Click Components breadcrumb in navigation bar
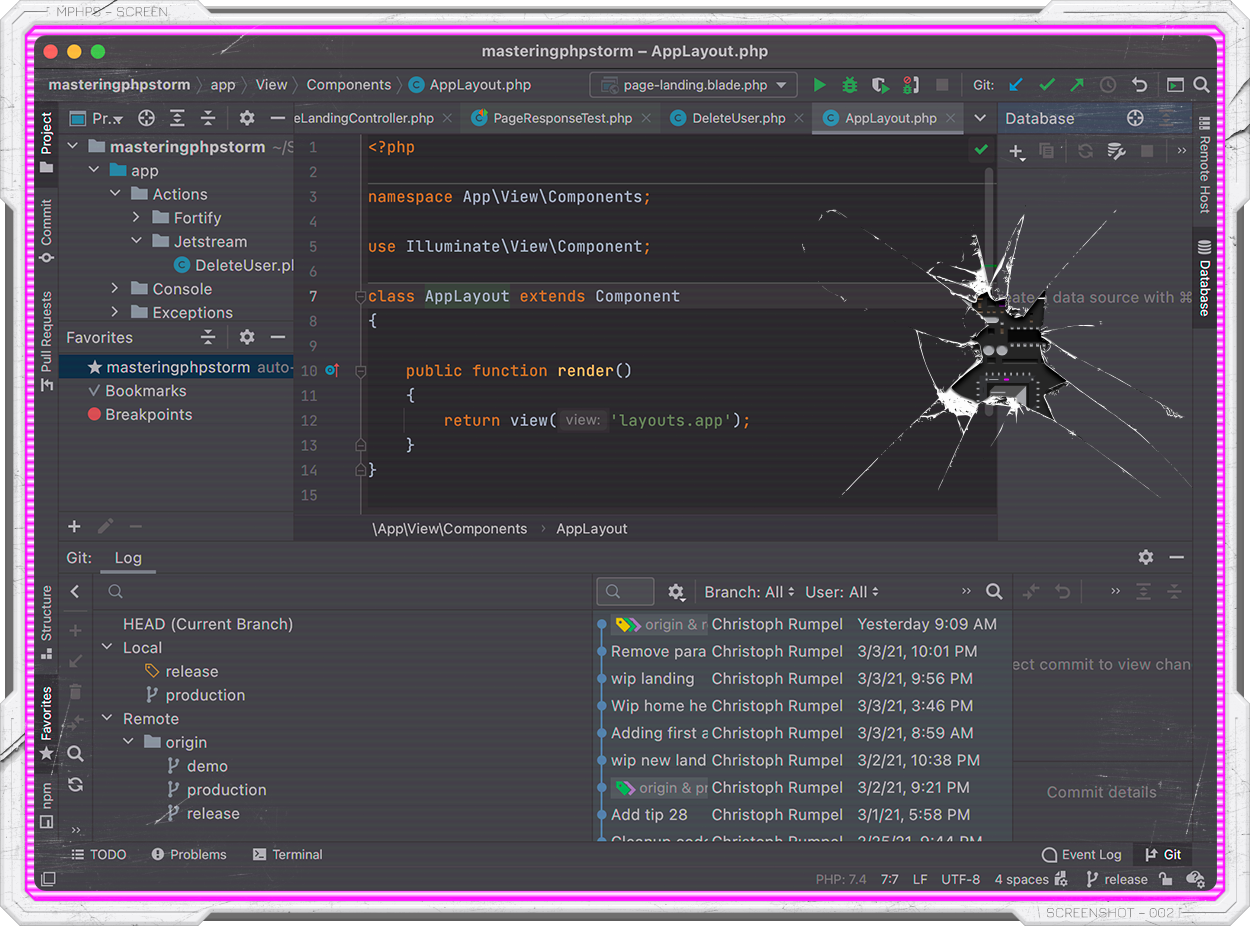 pyautogui.click(x=349, y=85)
